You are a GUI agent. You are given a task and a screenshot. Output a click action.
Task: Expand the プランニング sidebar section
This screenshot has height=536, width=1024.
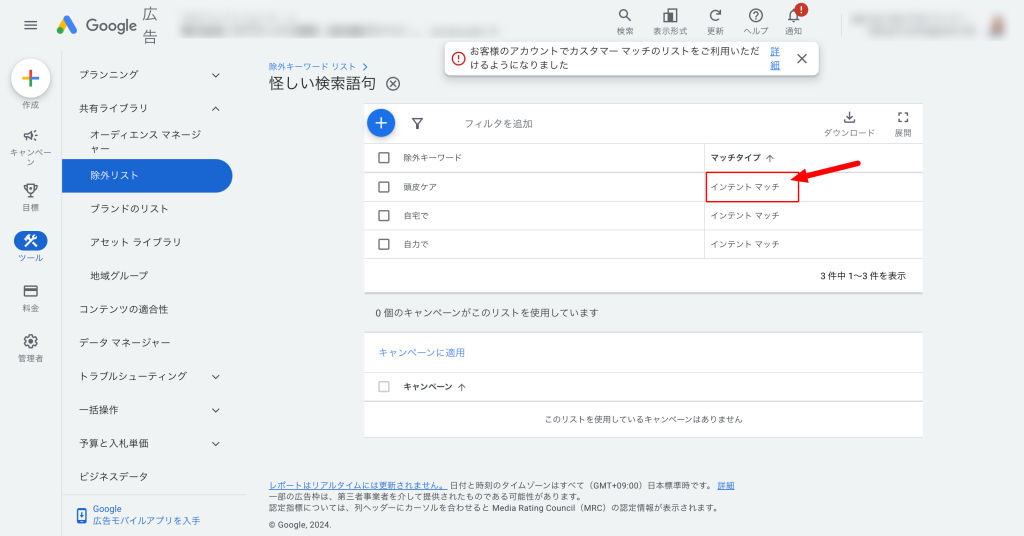(215, 75)
